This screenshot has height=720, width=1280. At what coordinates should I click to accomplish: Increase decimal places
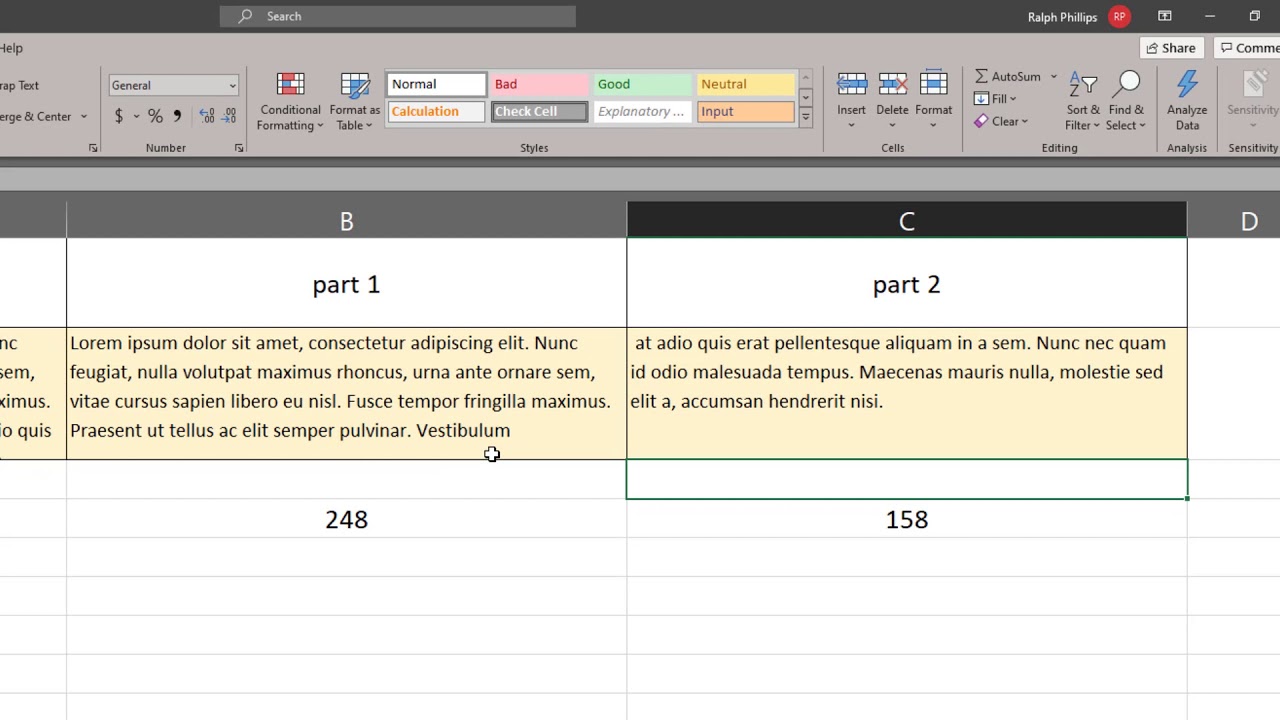tap(207, 116)
